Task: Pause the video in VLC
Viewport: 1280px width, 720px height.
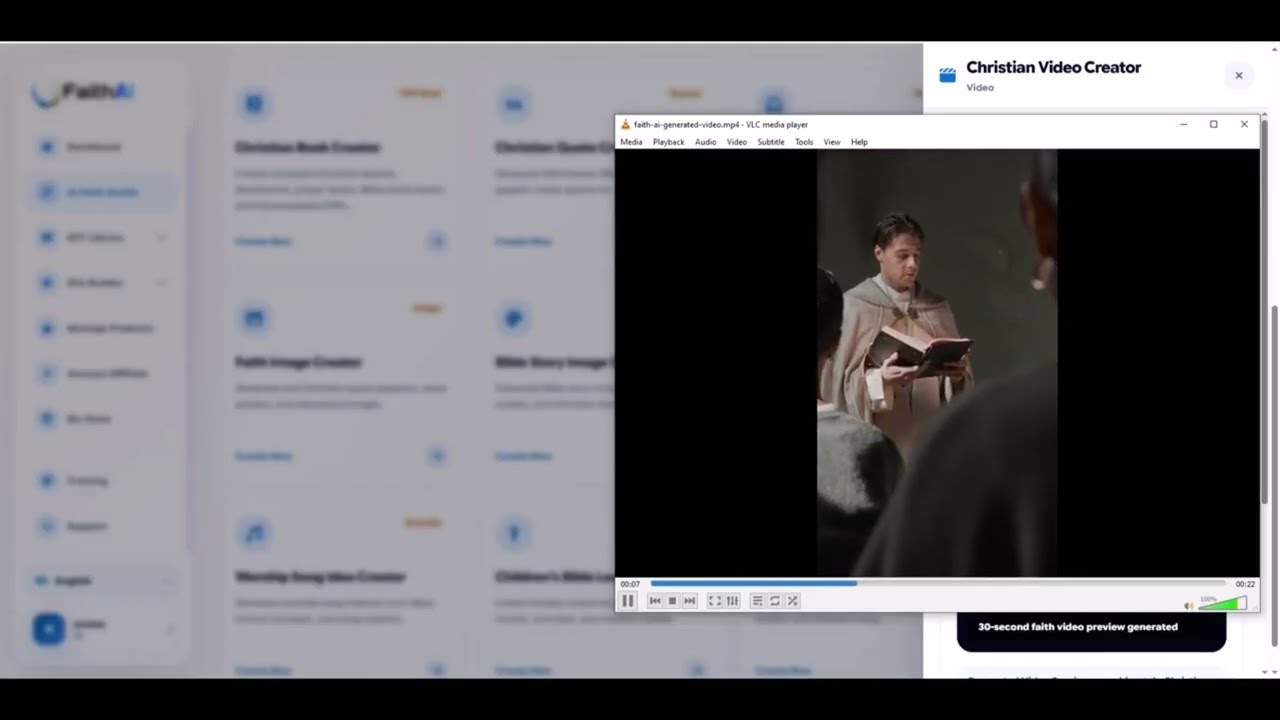Action: [x=628, y=601]
